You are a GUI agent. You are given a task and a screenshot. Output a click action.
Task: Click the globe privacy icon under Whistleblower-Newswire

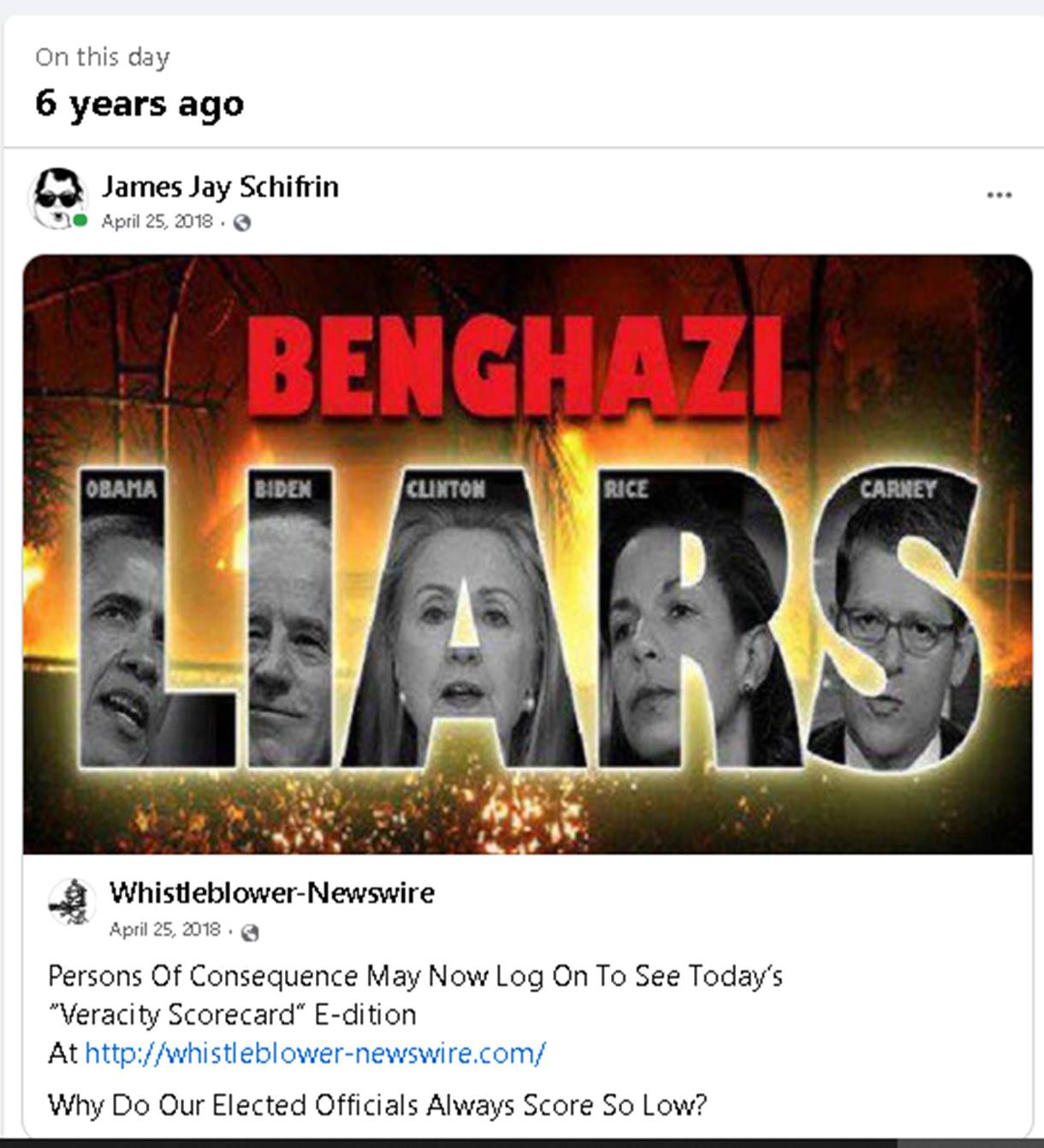click(x=250, y=932)
